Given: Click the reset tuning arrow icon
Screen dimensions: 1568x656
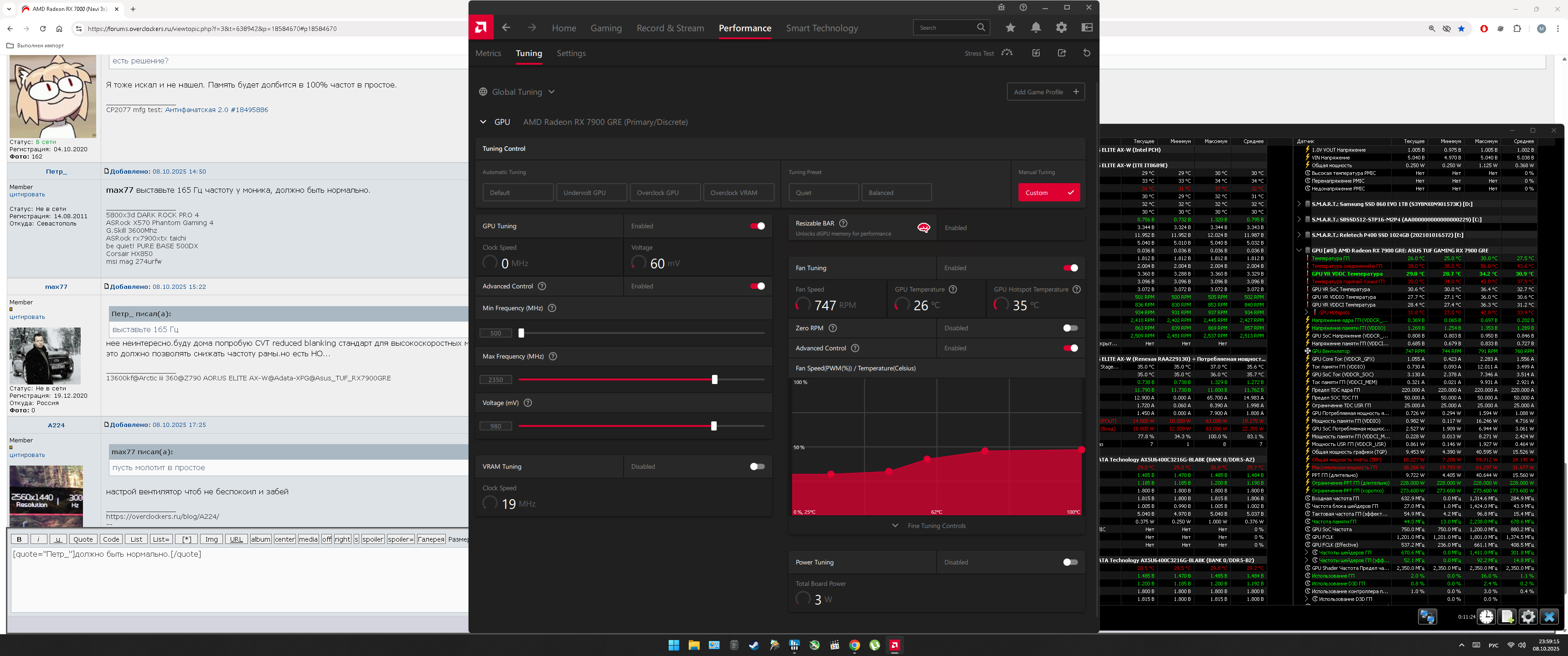Looking at the screenshot, I should pyautogui.click(x=1087, y=53).
